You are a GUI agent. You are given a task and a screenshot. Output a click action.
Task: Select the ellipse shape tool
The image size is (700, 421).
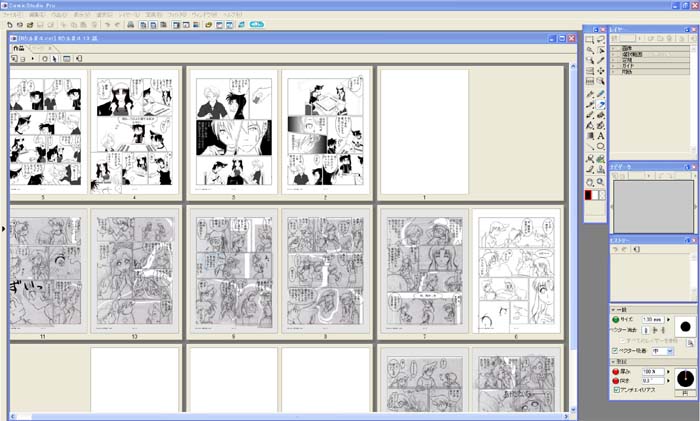600,146
